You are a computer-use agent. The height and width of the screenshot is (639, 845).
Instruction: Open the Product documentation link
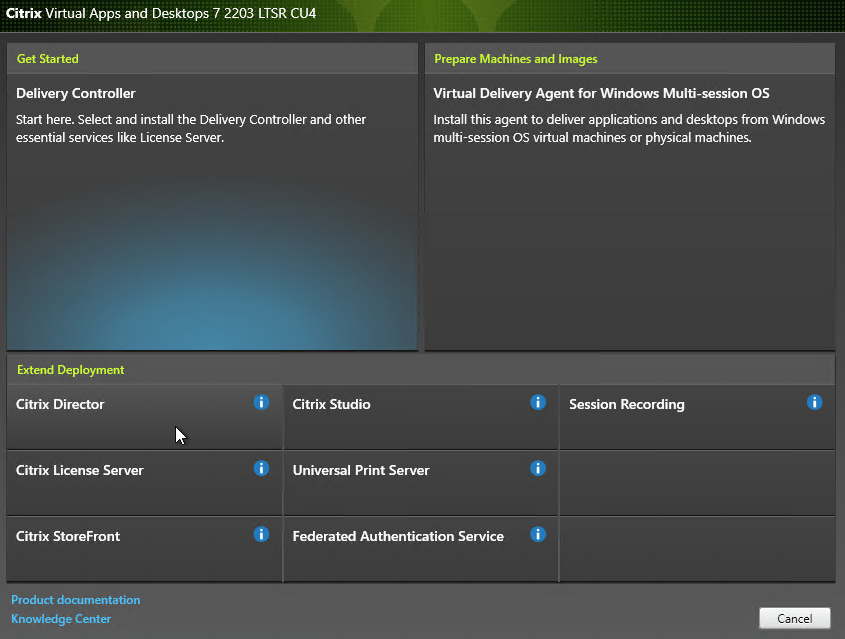click(x=75, y=600)
